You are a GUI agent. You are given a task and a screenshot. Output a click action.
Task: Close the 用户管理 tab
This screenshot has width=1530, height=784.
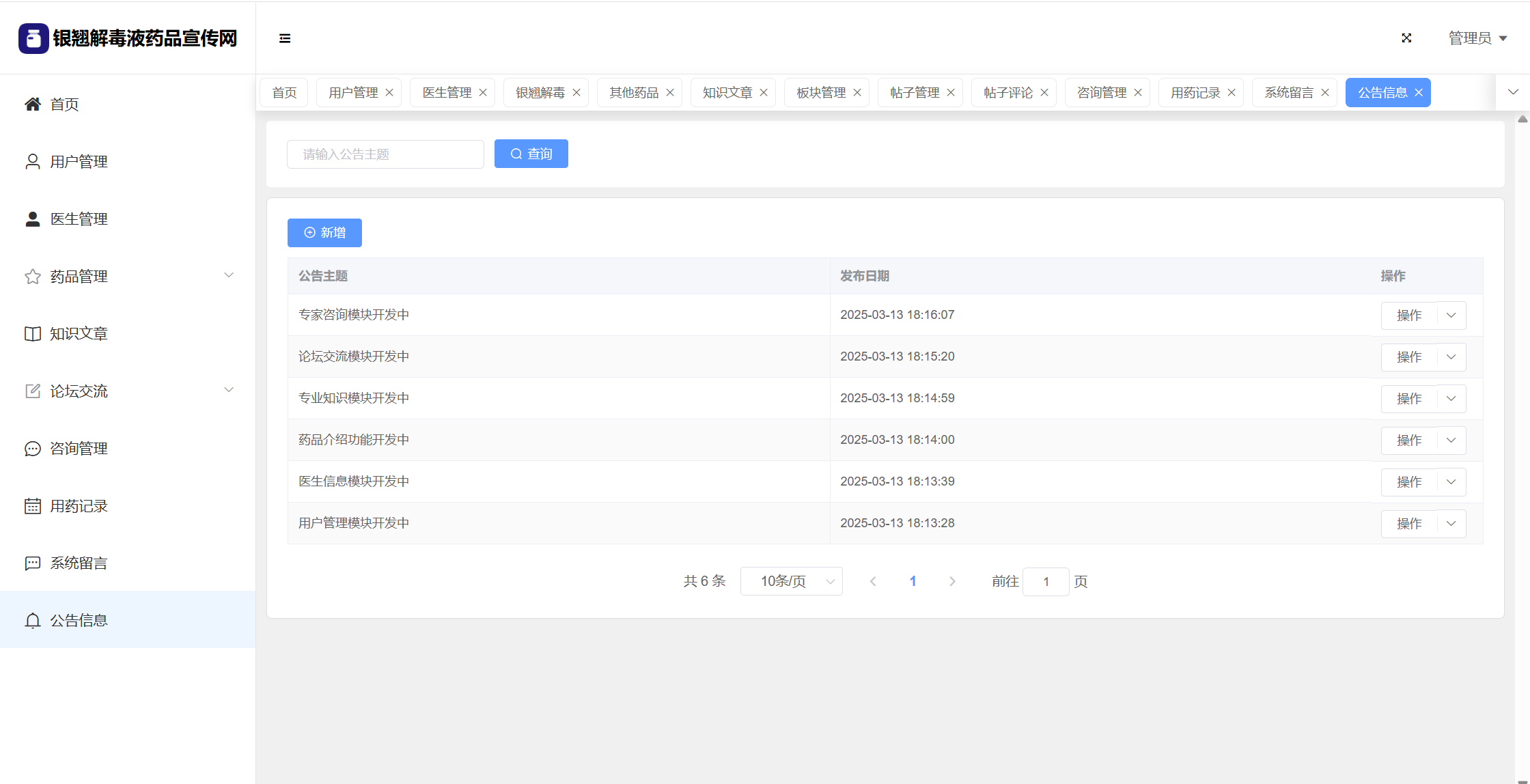pos(389,93)
